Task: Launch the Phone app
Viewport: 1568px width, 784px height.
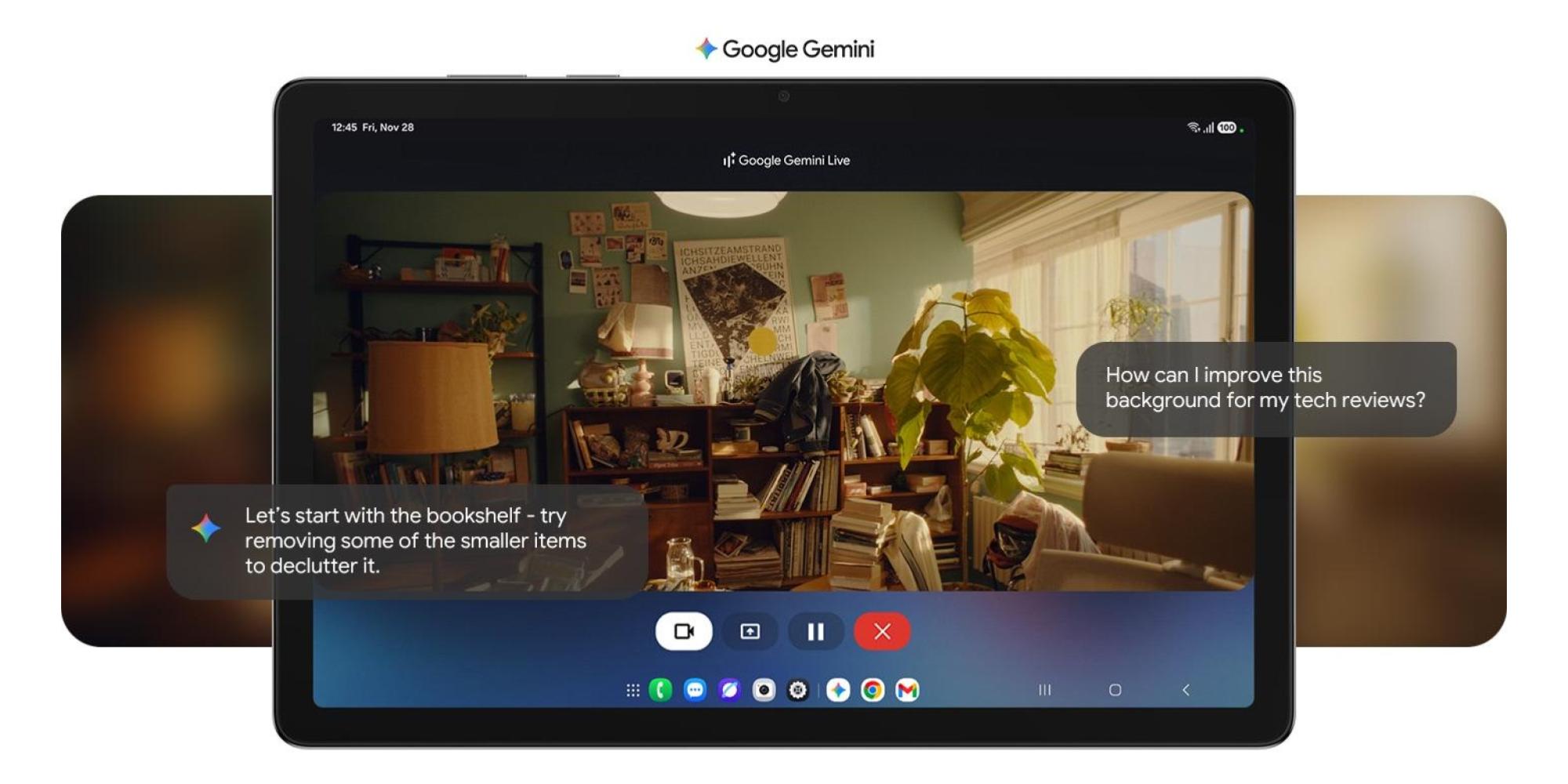Action: pos(660,690)
